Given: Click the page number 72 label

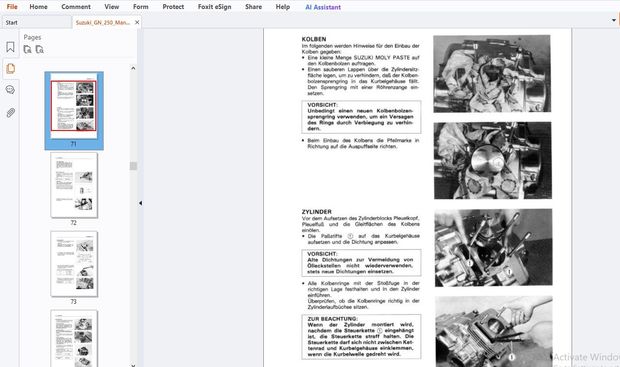Looking at the screenshot, I should click(x=74, y=223).
